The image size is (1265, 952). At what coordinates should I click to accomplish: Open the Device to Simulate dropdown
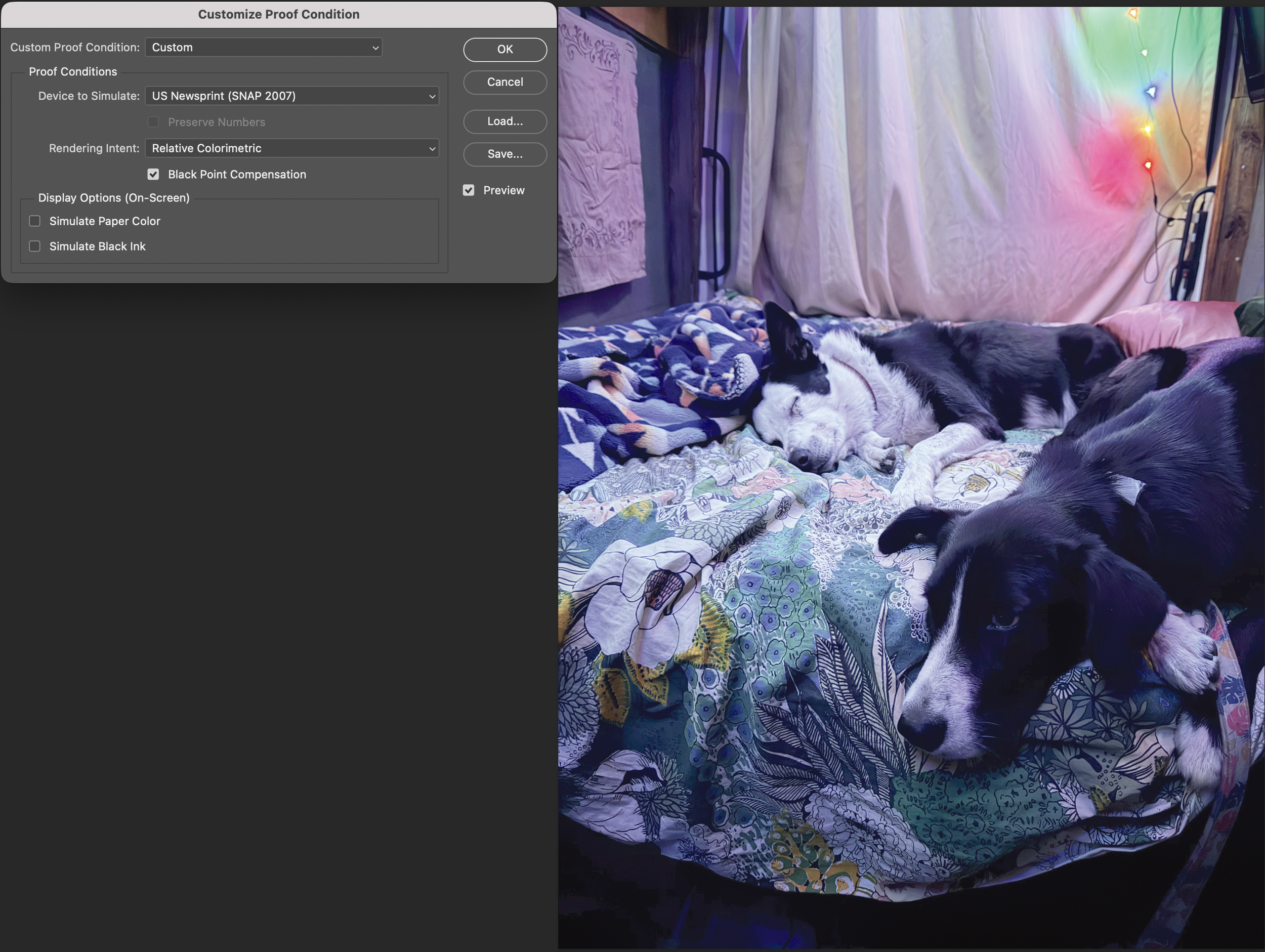point(291,96)
